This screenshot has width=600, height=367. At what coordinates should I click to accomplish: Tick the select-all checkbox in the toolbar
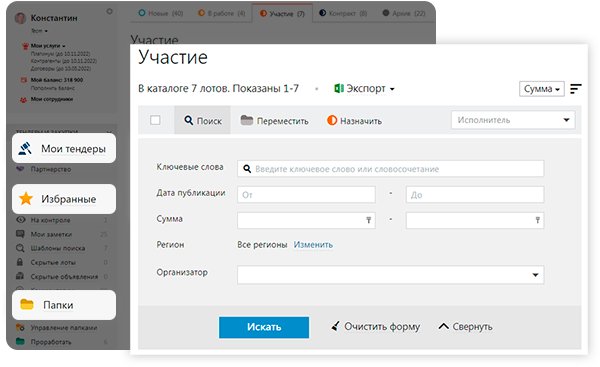pos(155,120)
